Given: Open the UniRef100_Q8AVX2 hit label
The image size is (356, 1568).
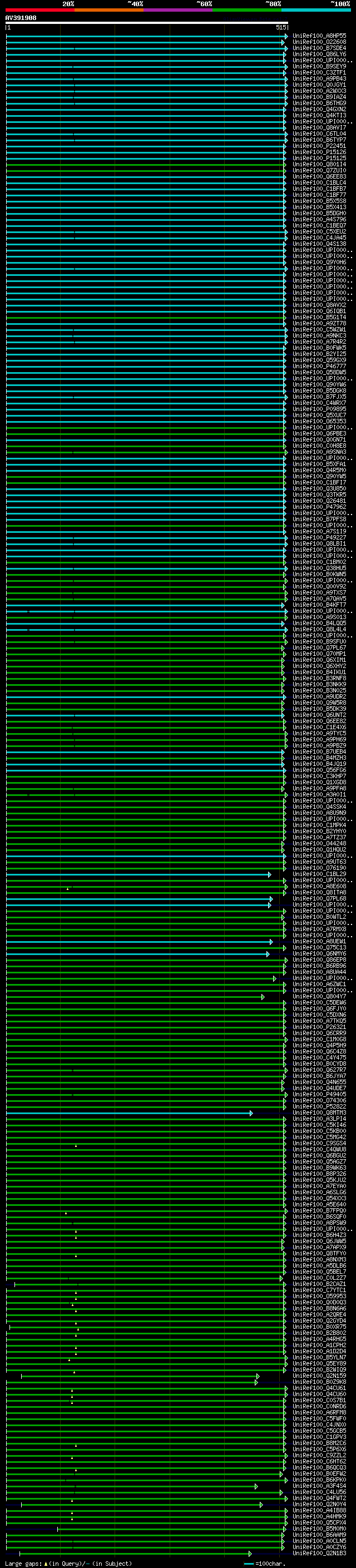Looking at the screenshot, I should 319,305.
